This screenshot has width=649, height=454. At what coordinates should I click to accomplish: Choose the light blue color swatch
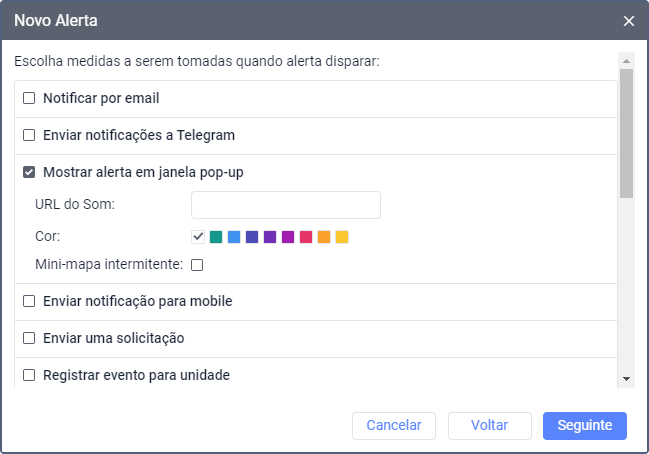tap(234, 237)
